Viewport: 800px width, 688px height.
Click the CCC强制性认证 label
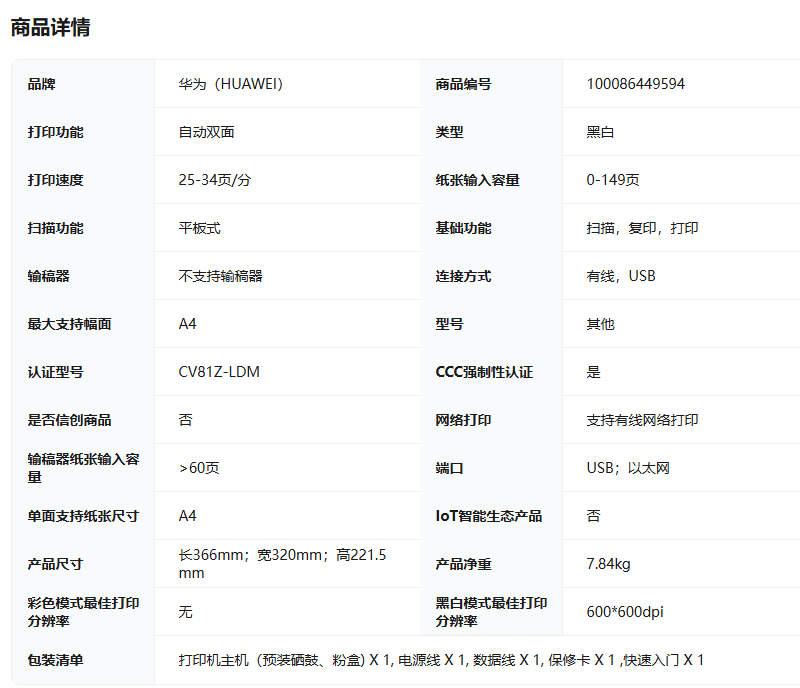(x=484, y=372)
